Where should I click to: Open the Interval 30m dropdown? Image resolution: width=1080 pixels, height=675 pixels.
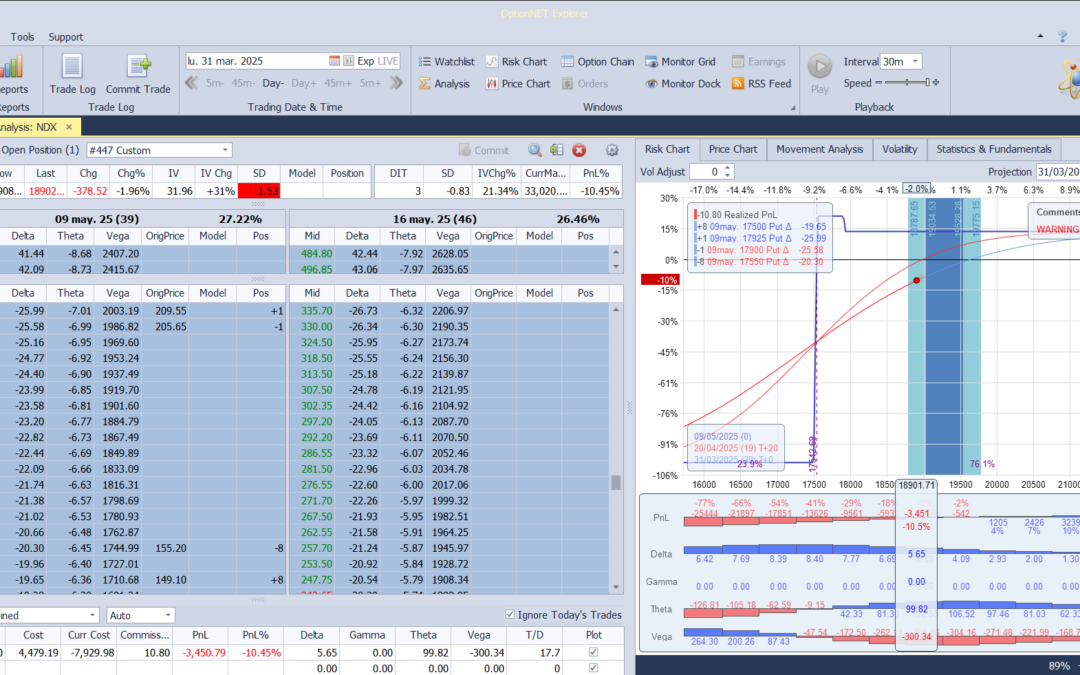pos(915,62)
